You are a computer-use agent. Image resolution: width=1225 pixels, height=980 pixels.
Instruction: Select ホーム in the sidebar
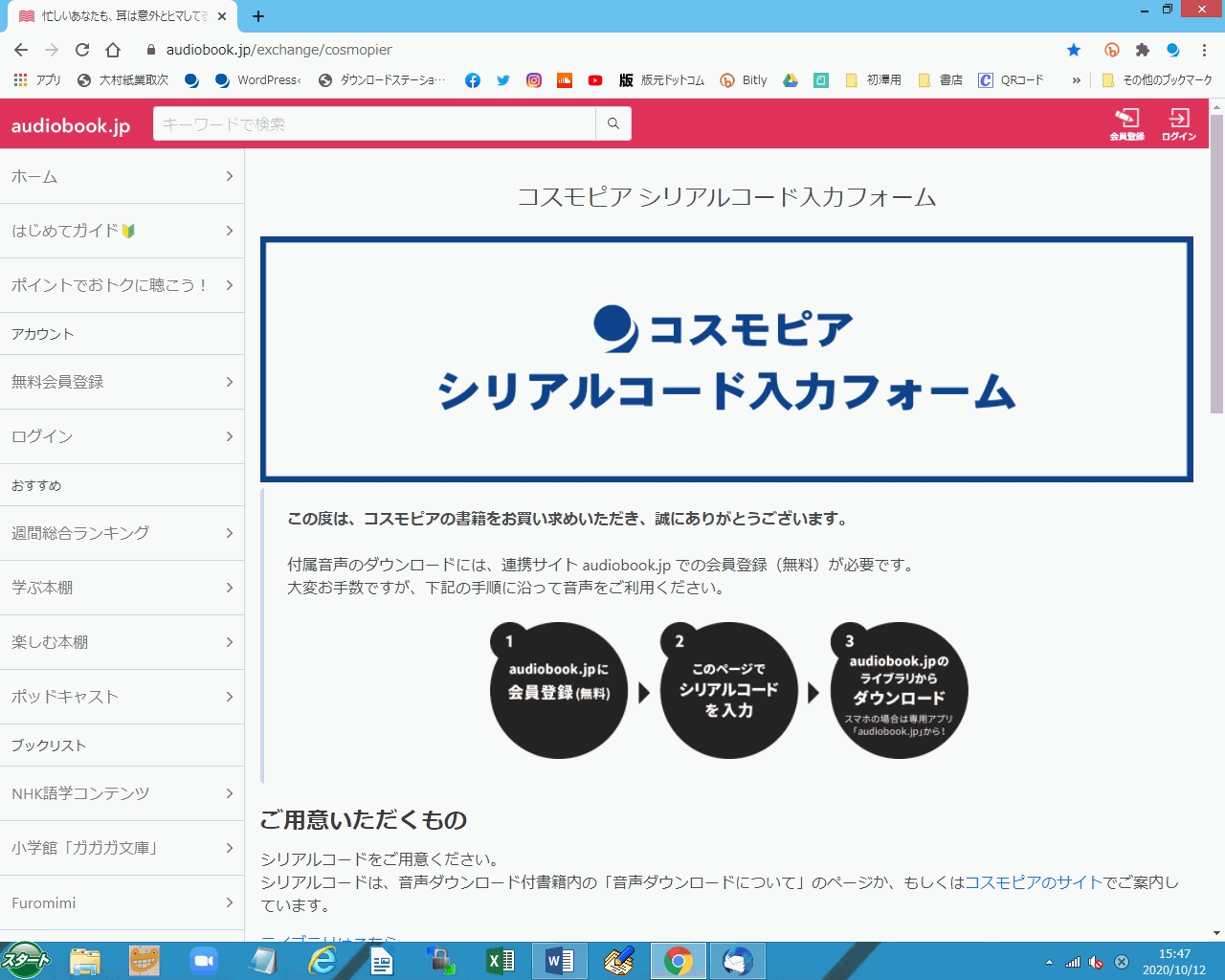coord(122,176)
